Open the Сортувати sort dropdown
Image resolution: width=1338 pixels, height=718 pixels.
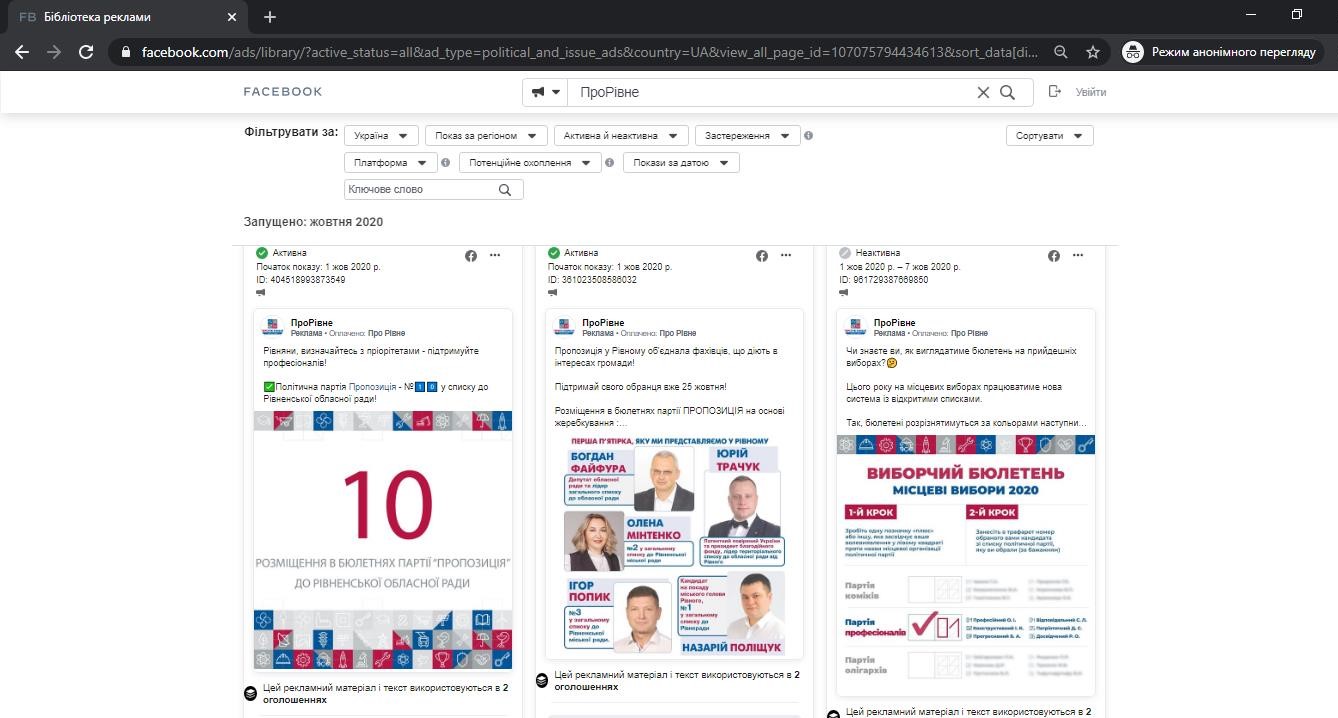(x=1049, y=136)
